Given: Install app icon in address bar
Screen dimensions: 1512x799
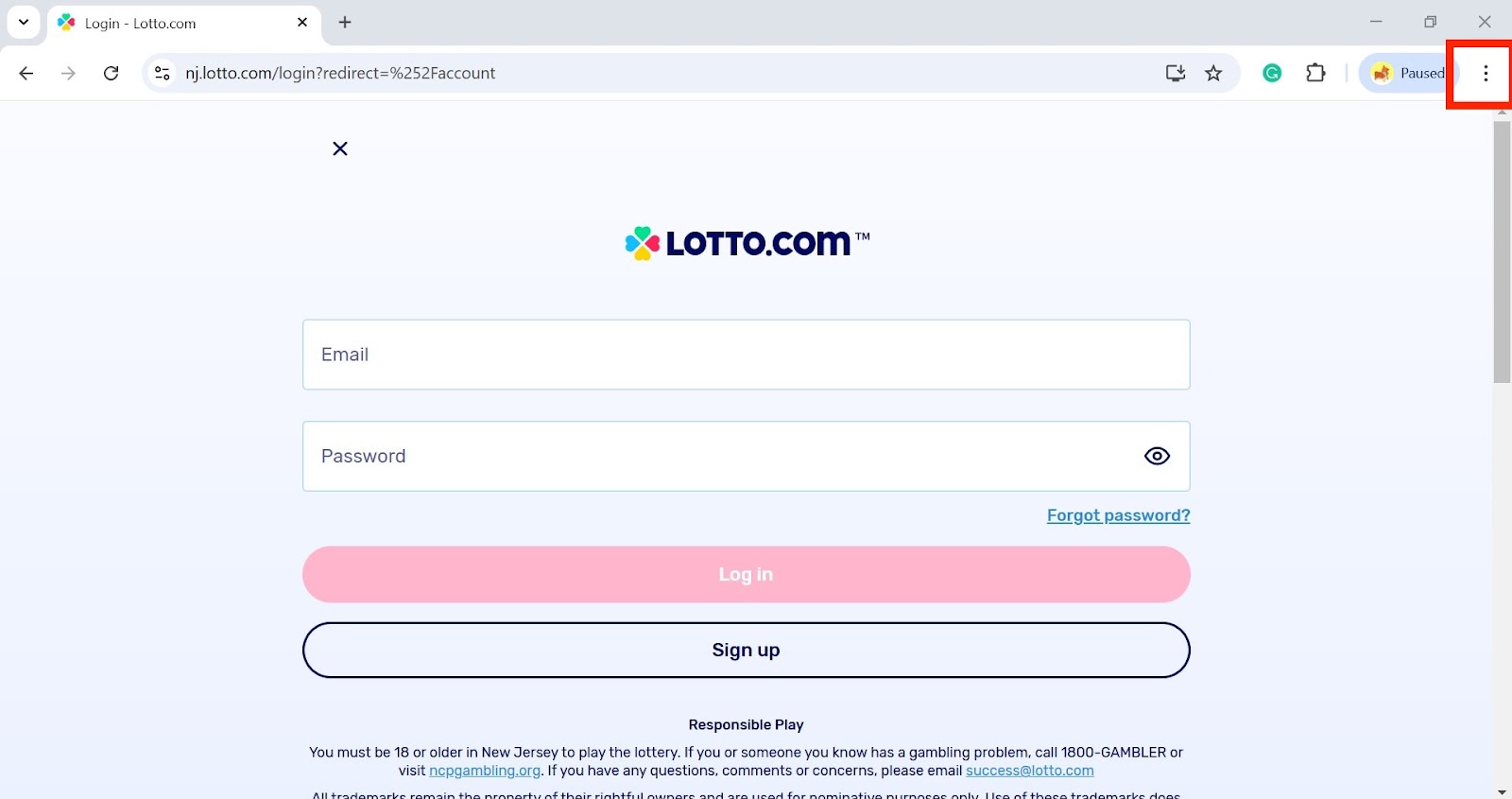Looking at the screenshot, I should tap(1176, 73).
